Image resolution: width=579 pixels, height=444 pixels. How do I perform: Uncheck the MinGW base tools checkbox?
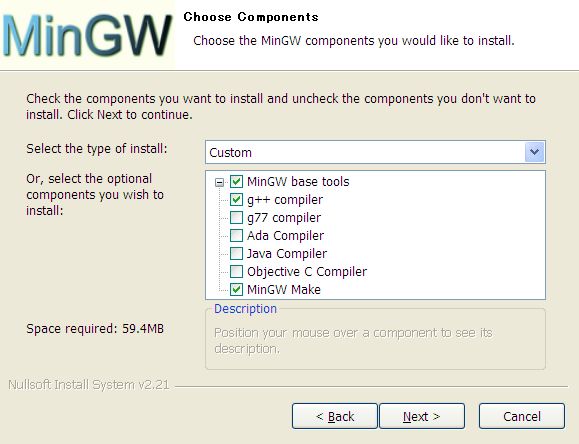(x=236, y=181)
